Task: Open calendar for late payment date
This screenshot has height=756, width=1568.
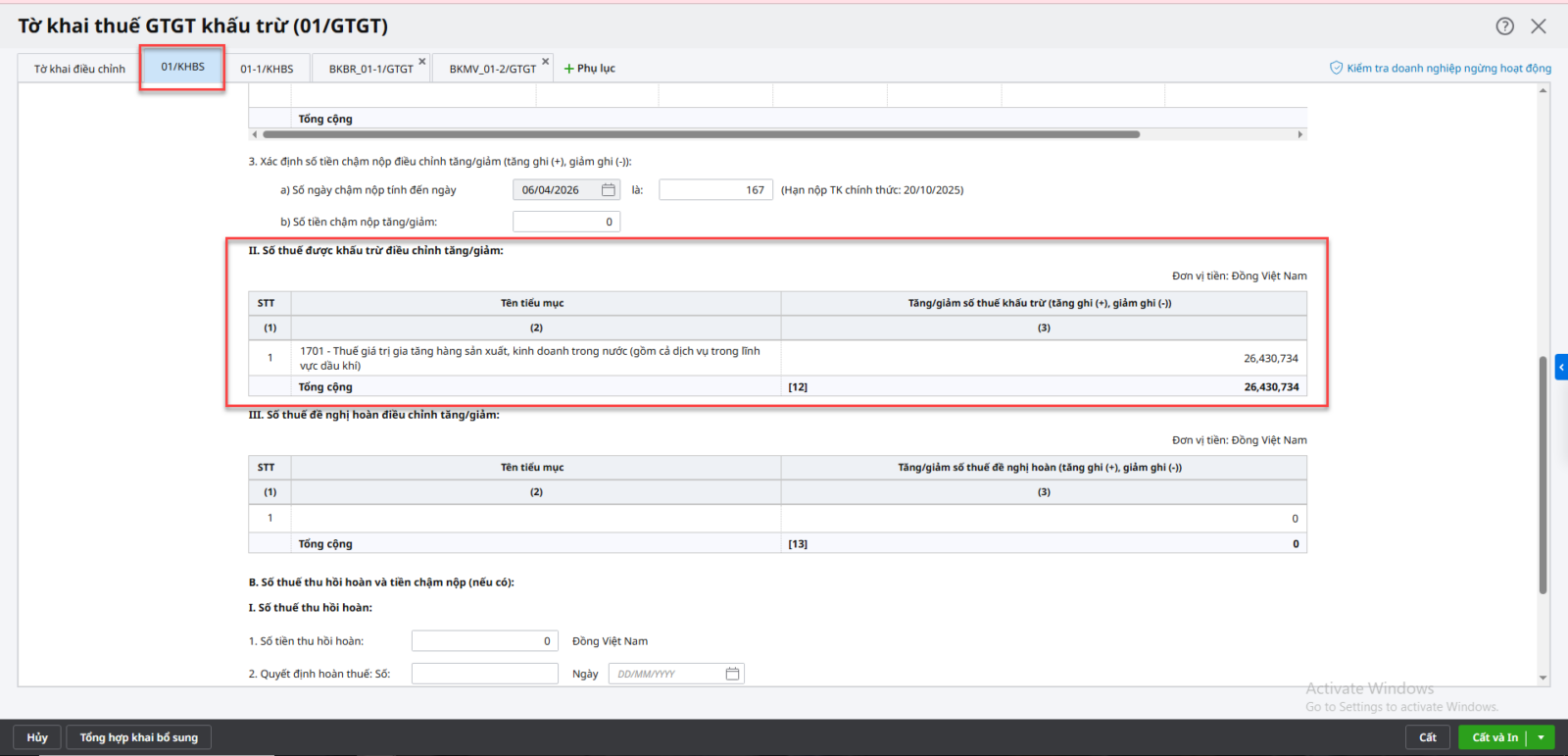Action: 608,190
